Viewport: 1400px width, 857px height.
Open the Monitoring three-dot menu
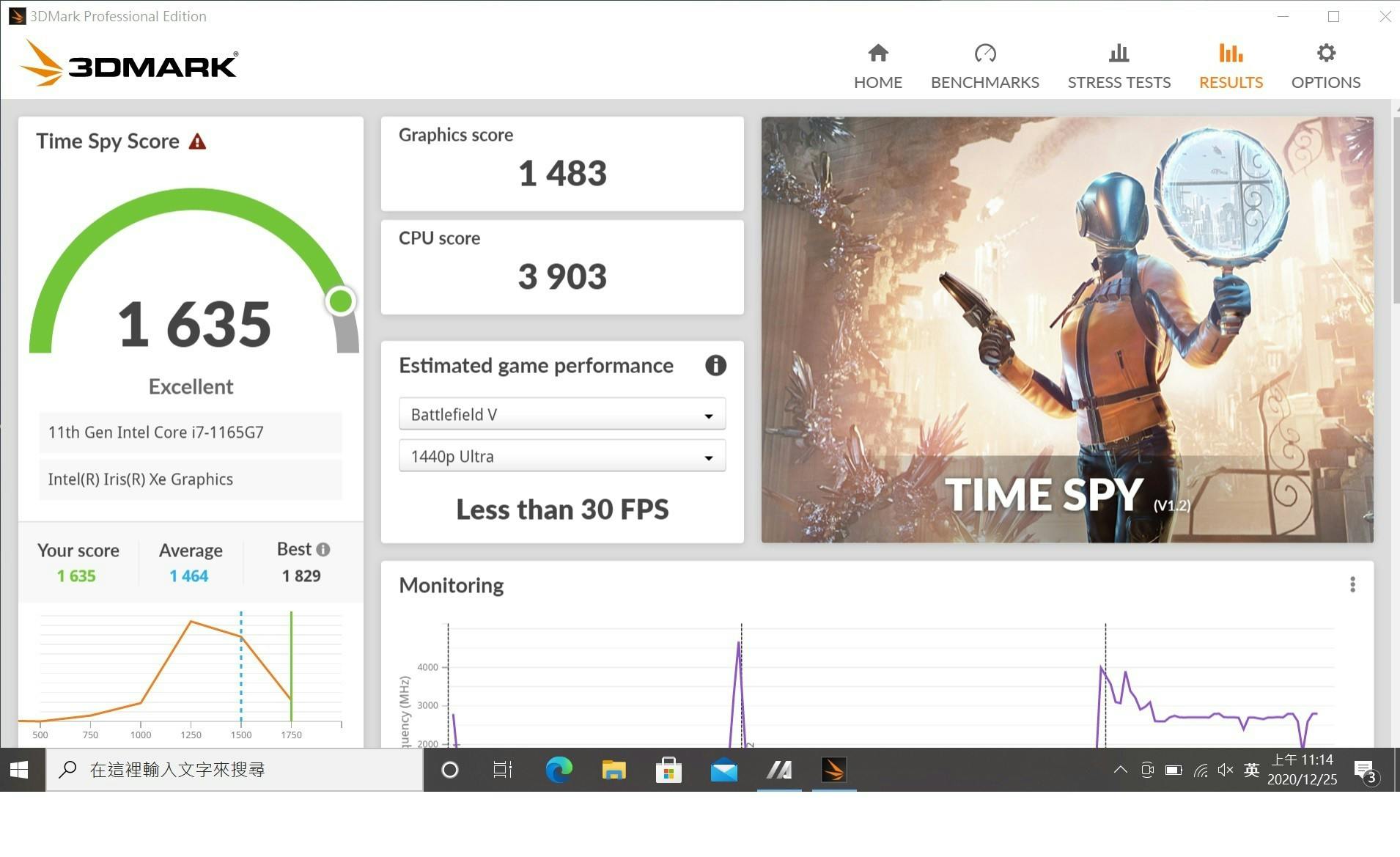[1352, 584]
